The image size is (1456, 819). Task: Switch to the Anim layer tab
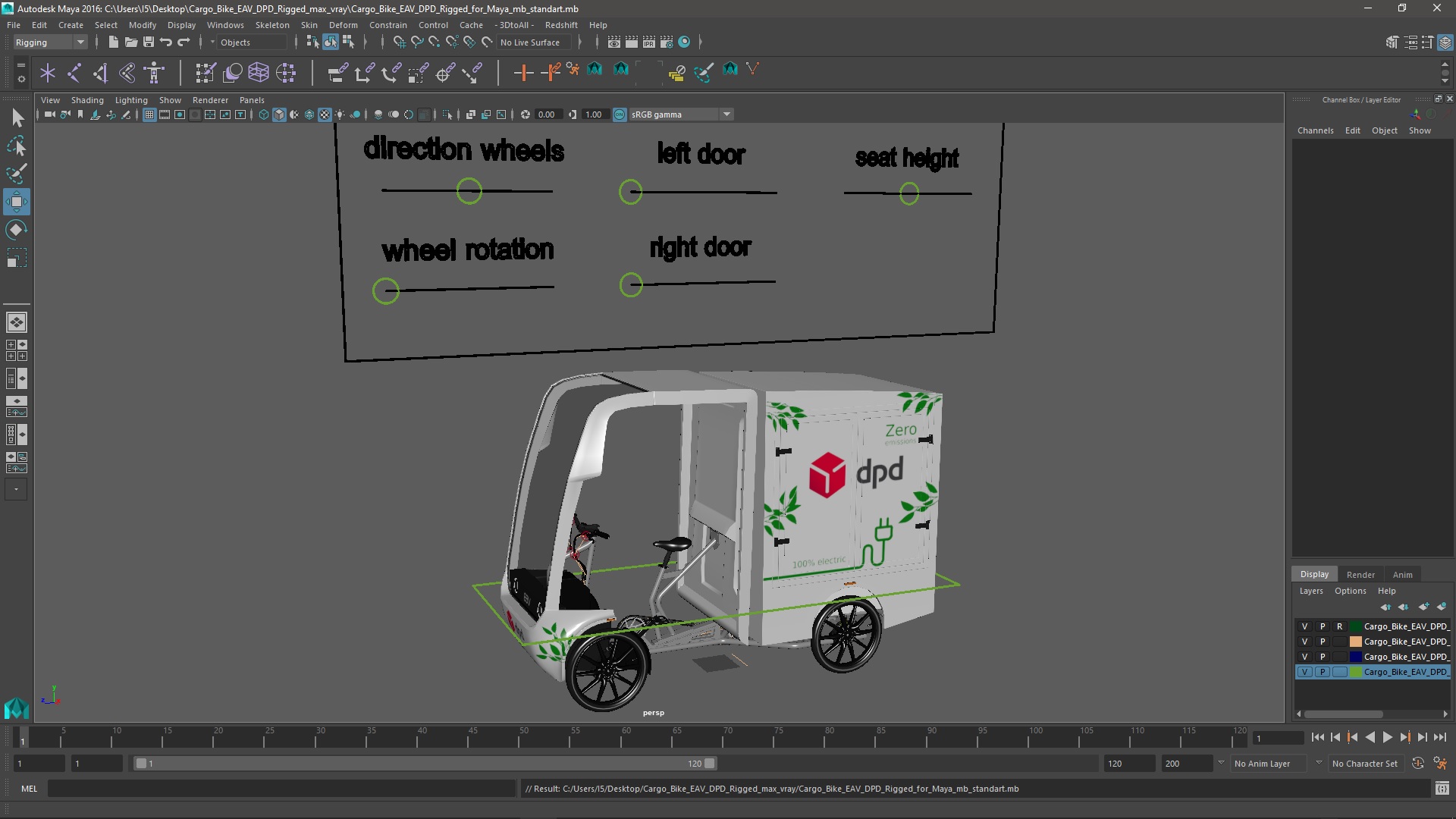1402,574
